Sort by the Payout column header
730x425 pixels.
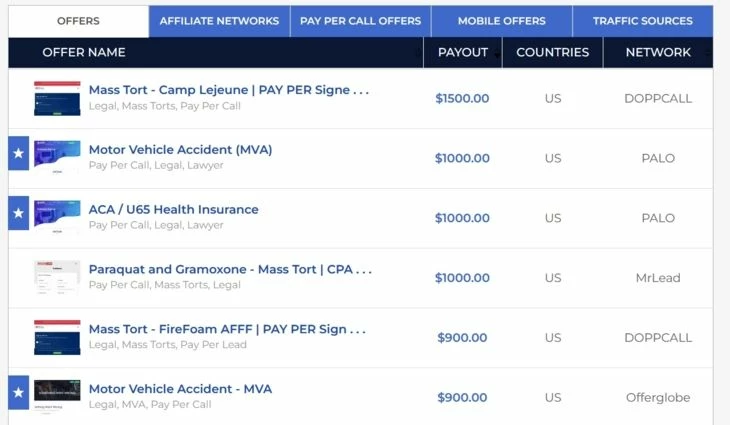[463, 52]
